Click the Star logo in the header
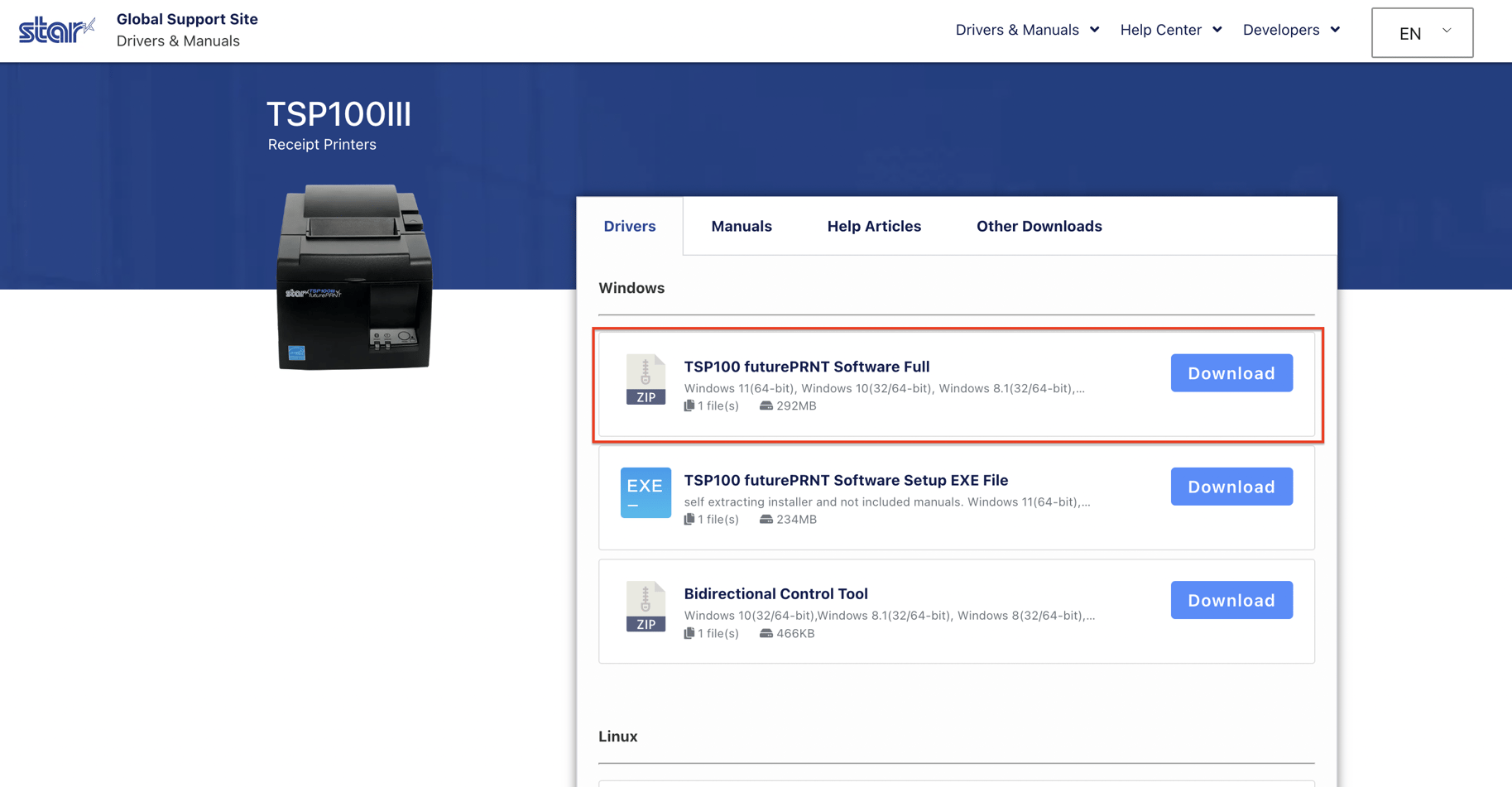 point(55,27)
